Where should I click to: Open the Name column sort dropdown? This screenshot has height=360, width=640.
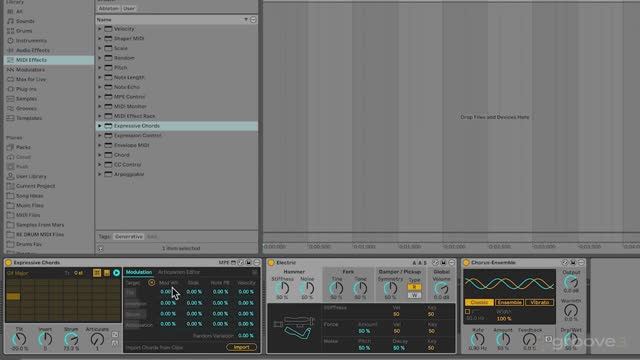click(246, 20)
